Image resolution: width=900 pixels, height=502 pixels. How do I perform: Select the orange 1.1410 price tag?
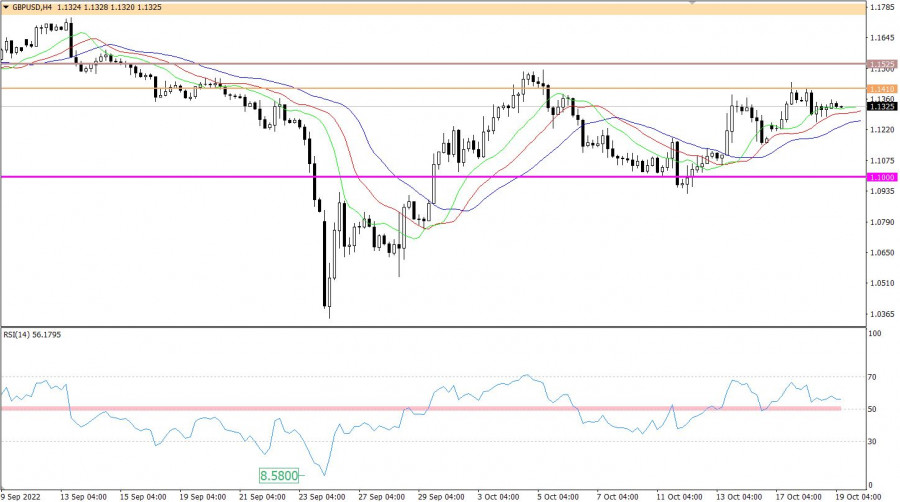point(881,89)
